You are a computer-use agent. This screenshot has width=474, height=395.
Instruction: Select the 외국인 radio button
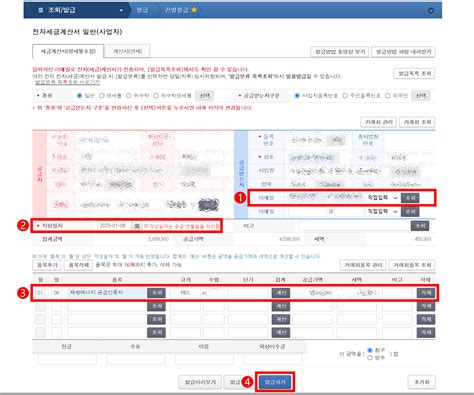pos(387,96)
